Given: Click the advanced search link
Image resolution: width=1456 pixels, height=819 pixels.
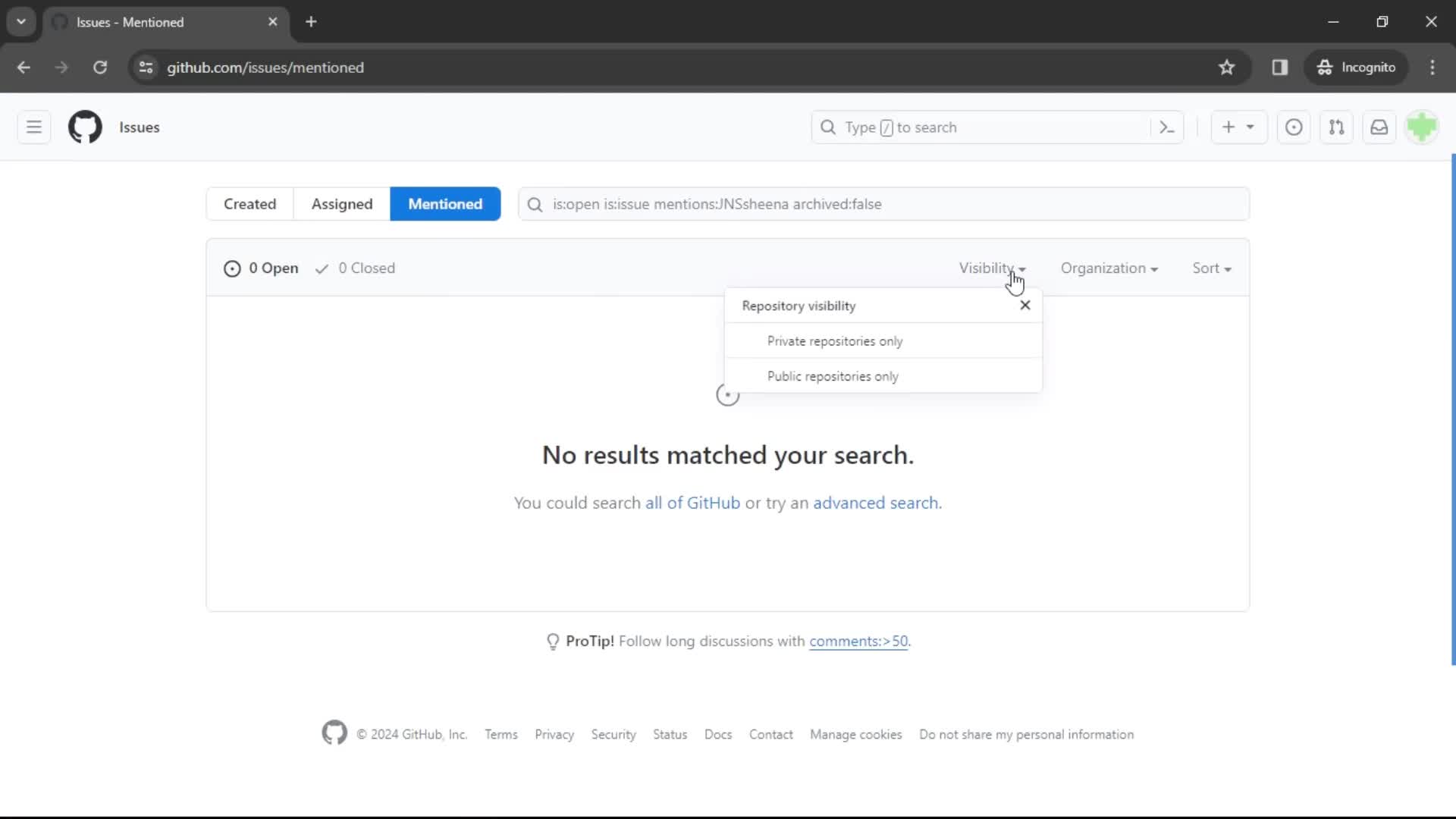Looking at the screenshot, I should pyautogui.click(x=875, y=502).
